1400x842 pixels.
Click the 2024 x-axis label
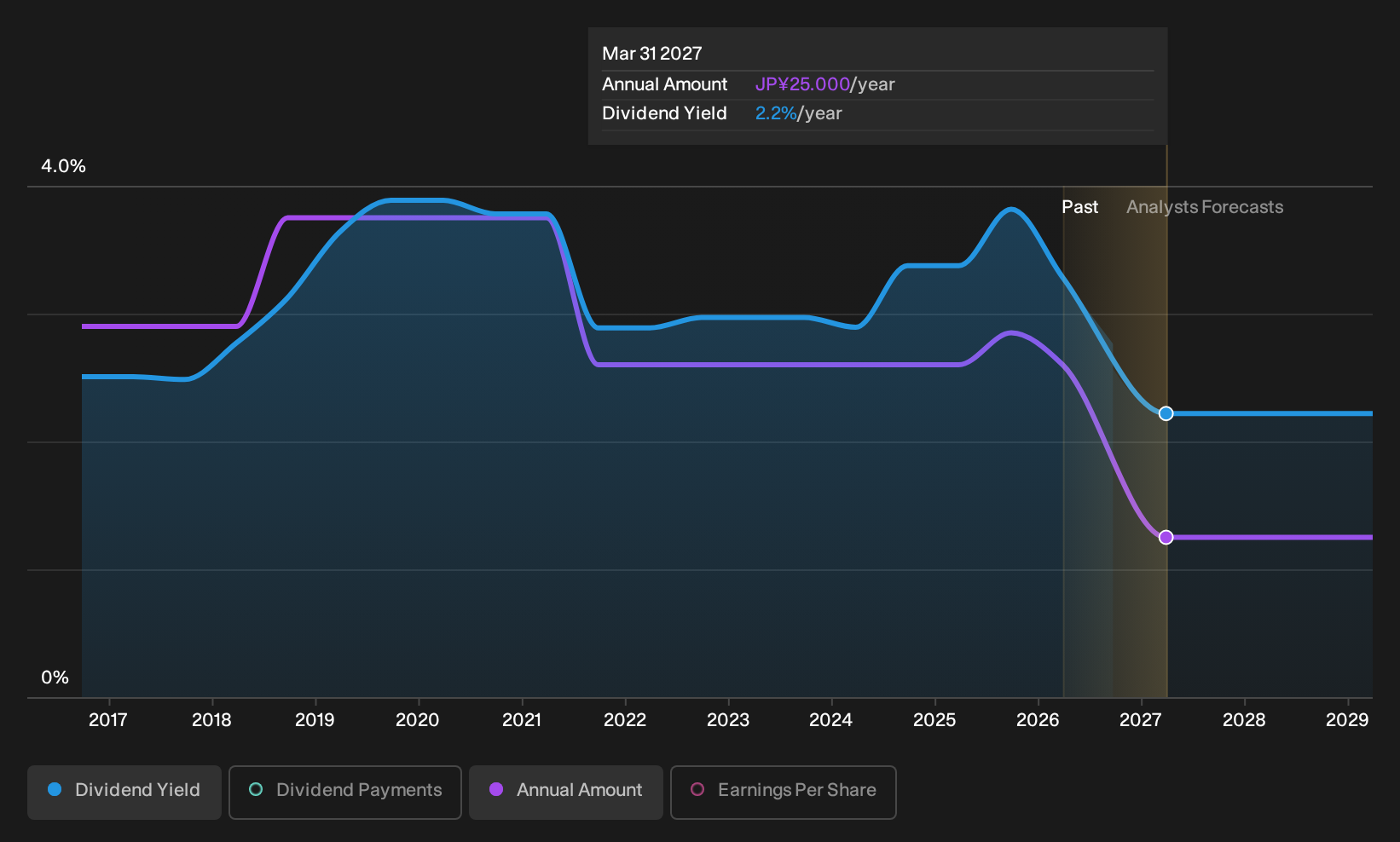coord(831,720)
